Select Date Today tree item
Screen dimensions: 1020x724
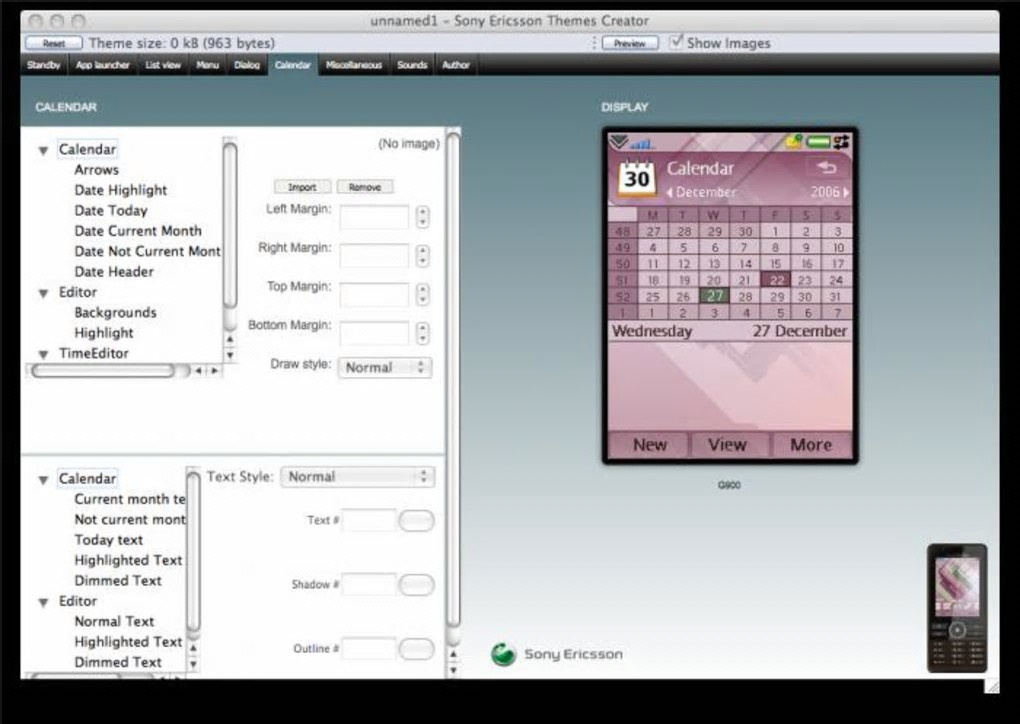111,211
